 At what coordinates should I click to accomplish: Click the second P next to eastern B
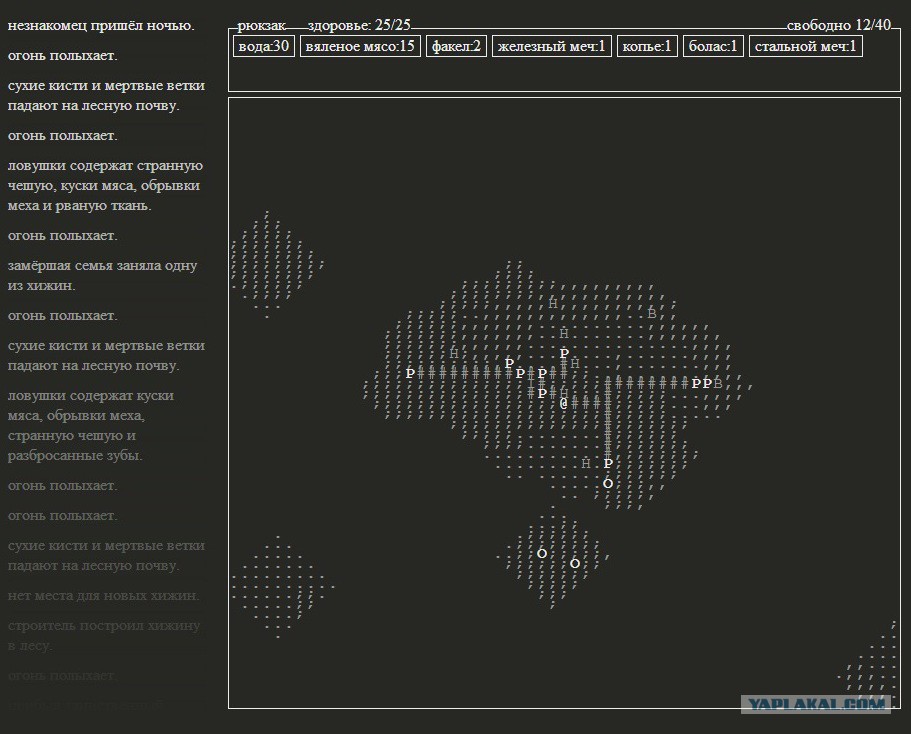tap(707, 383)
